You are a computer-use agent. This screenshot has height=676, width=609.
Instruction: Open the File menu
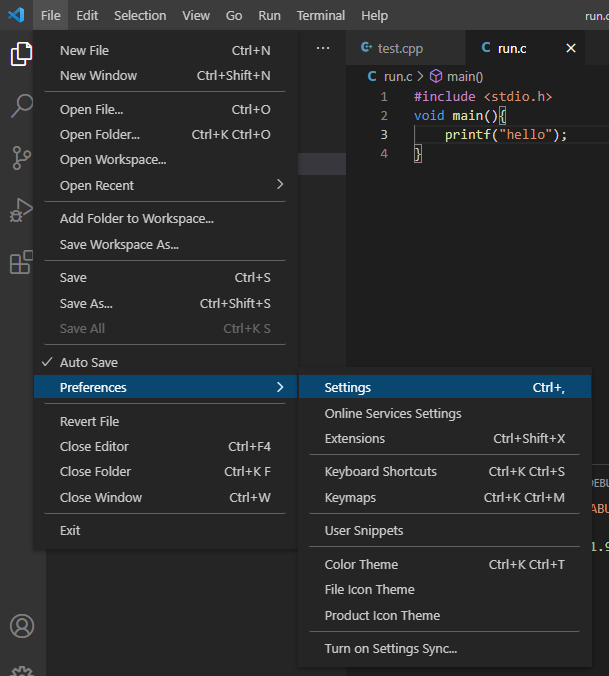pos(50,16)
